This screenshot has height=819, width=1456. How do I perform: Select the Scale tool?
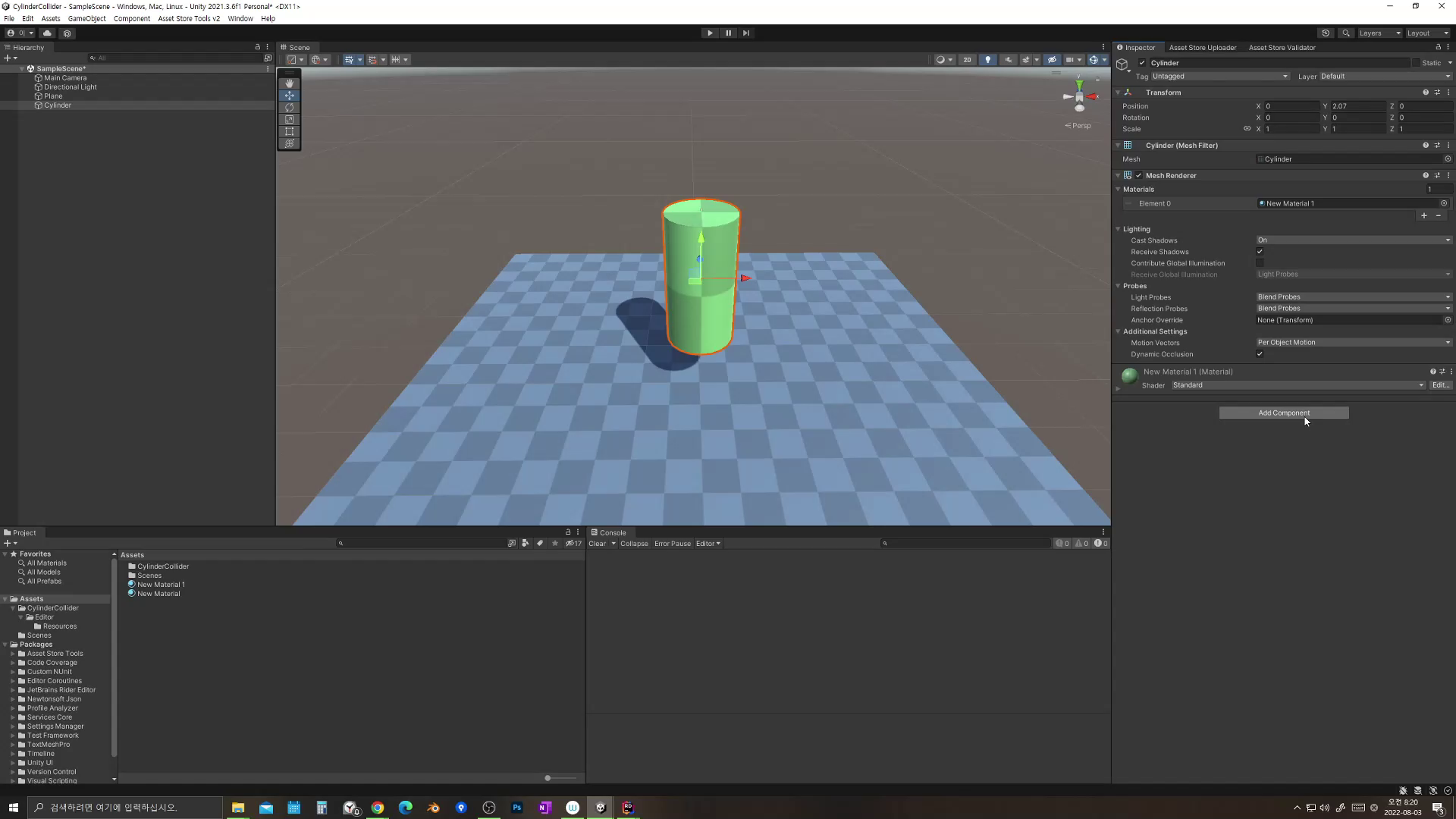(289, 120)
